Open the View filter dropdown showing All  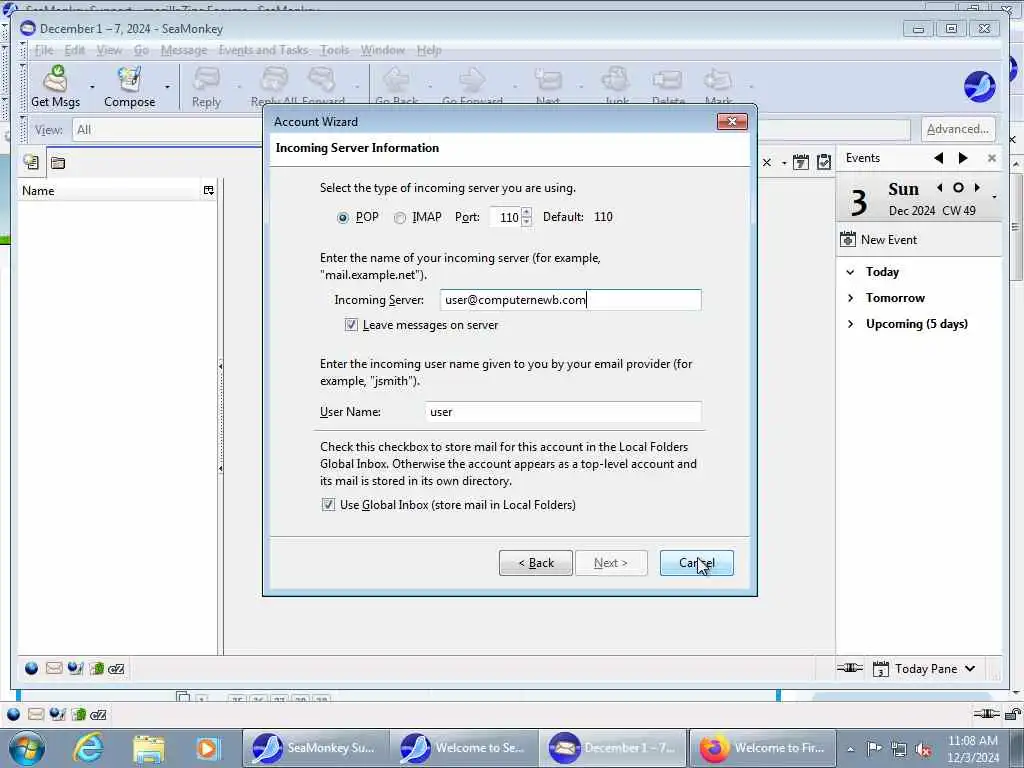click(167, 130)
